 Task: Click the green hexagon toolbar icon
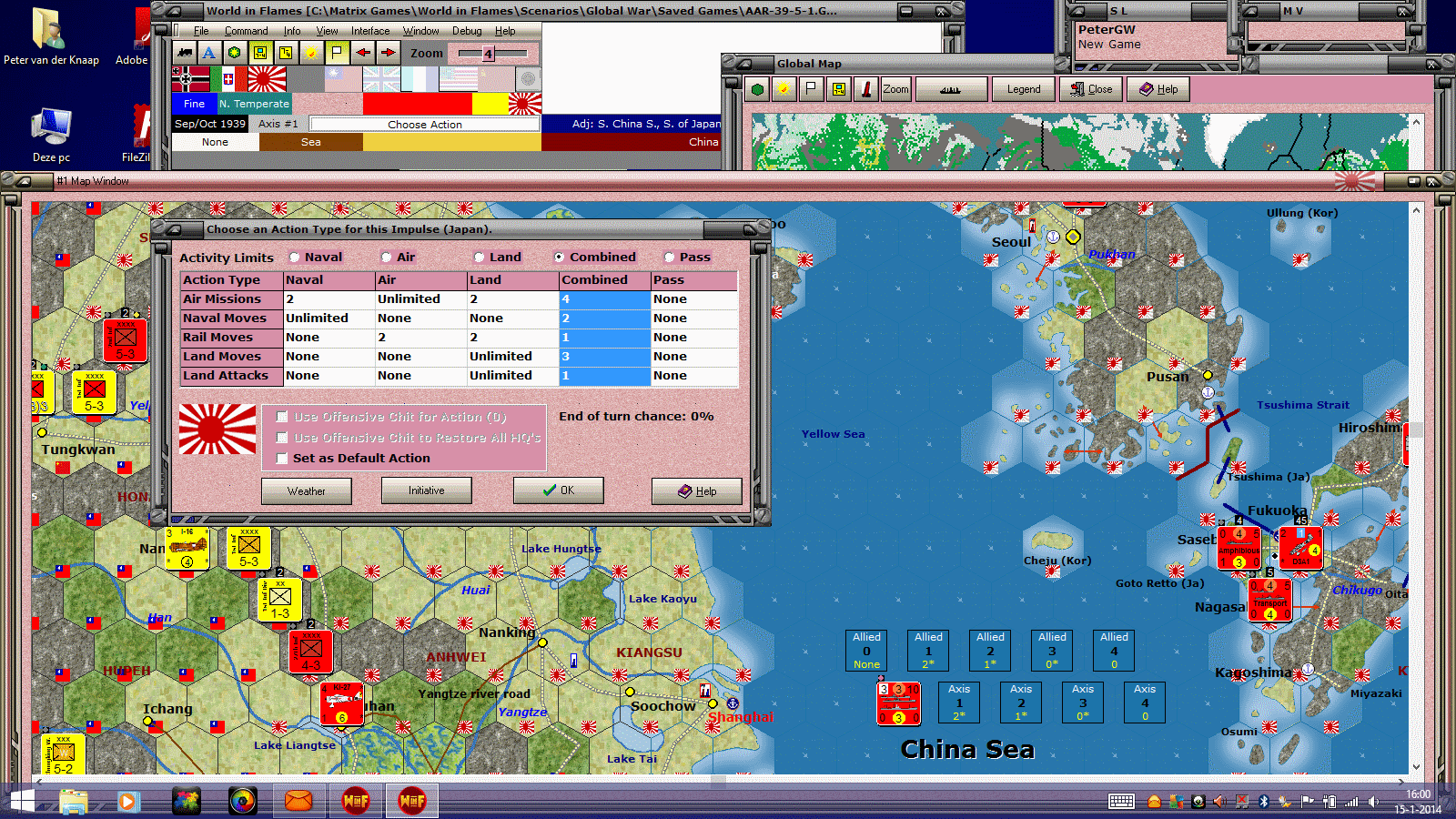tap(235, 53)
